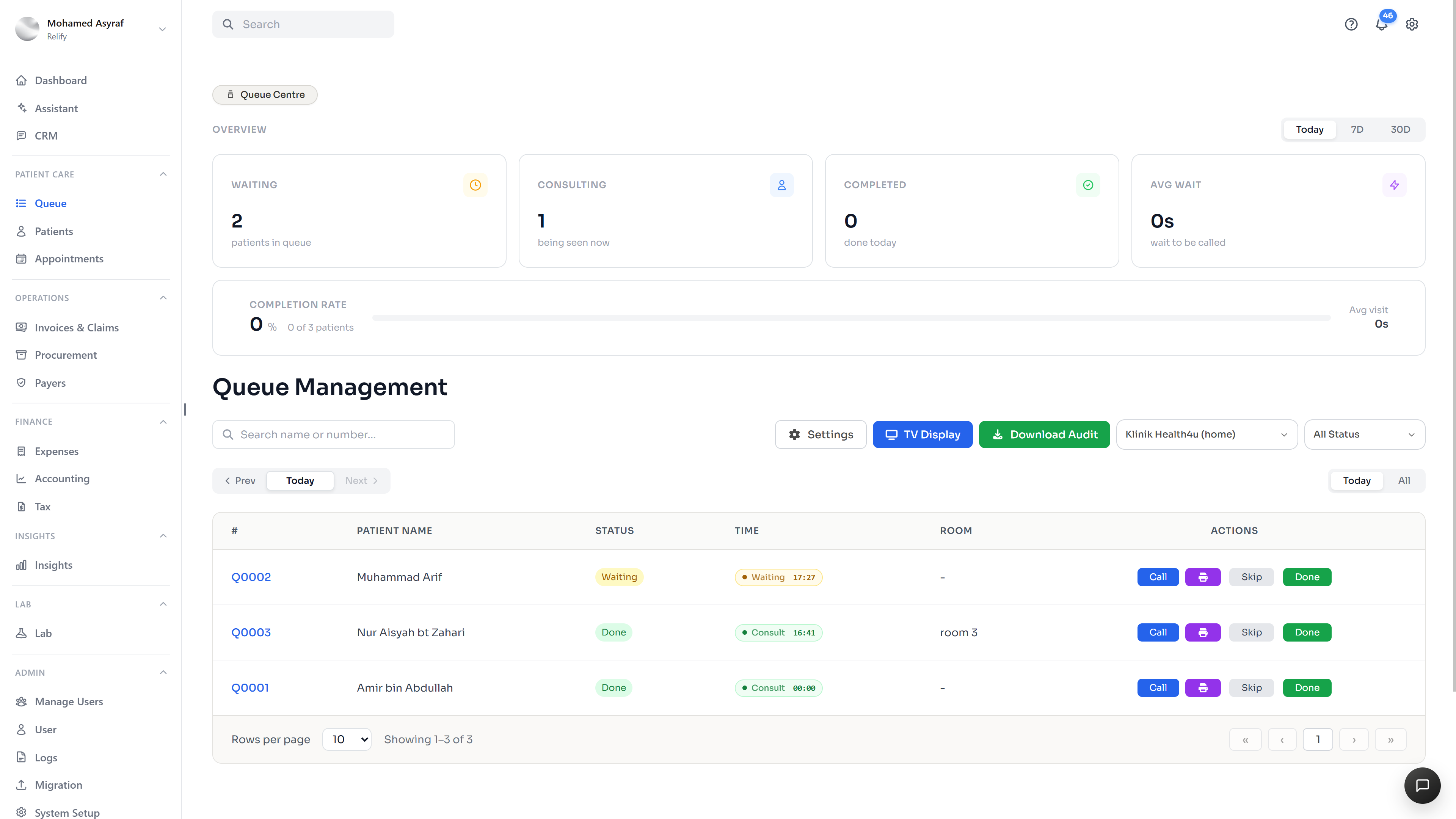
Task: Switch overview range to 30D
Action: click(x=1400, y=129)
